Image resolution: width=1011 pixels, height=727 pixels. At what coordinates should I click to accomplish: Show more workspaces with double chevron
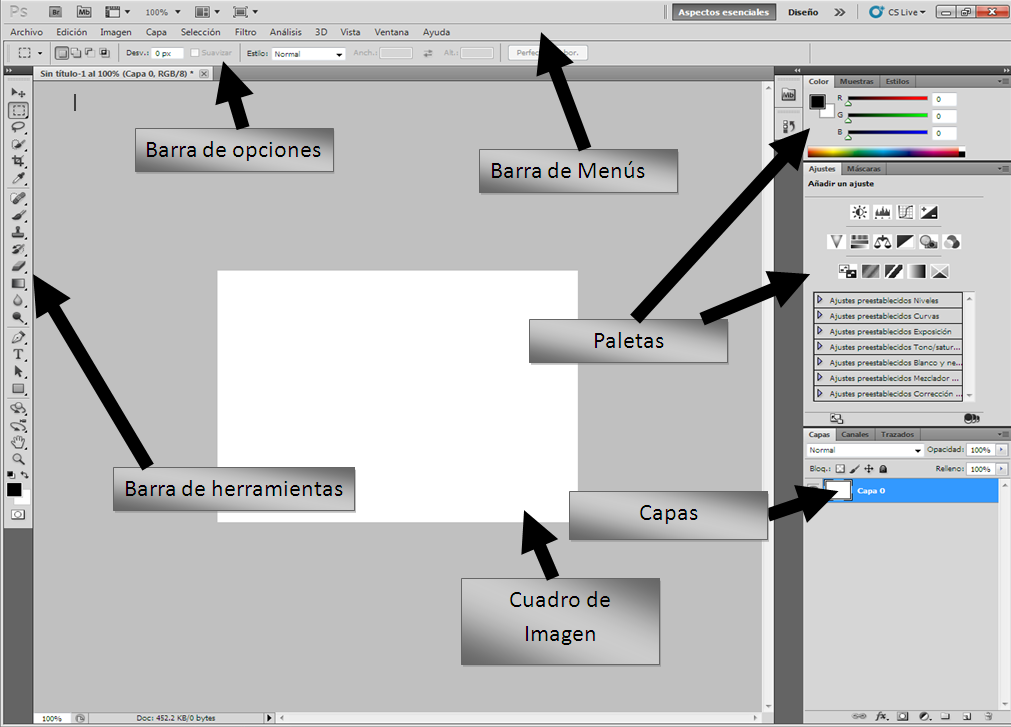(839, 12)
